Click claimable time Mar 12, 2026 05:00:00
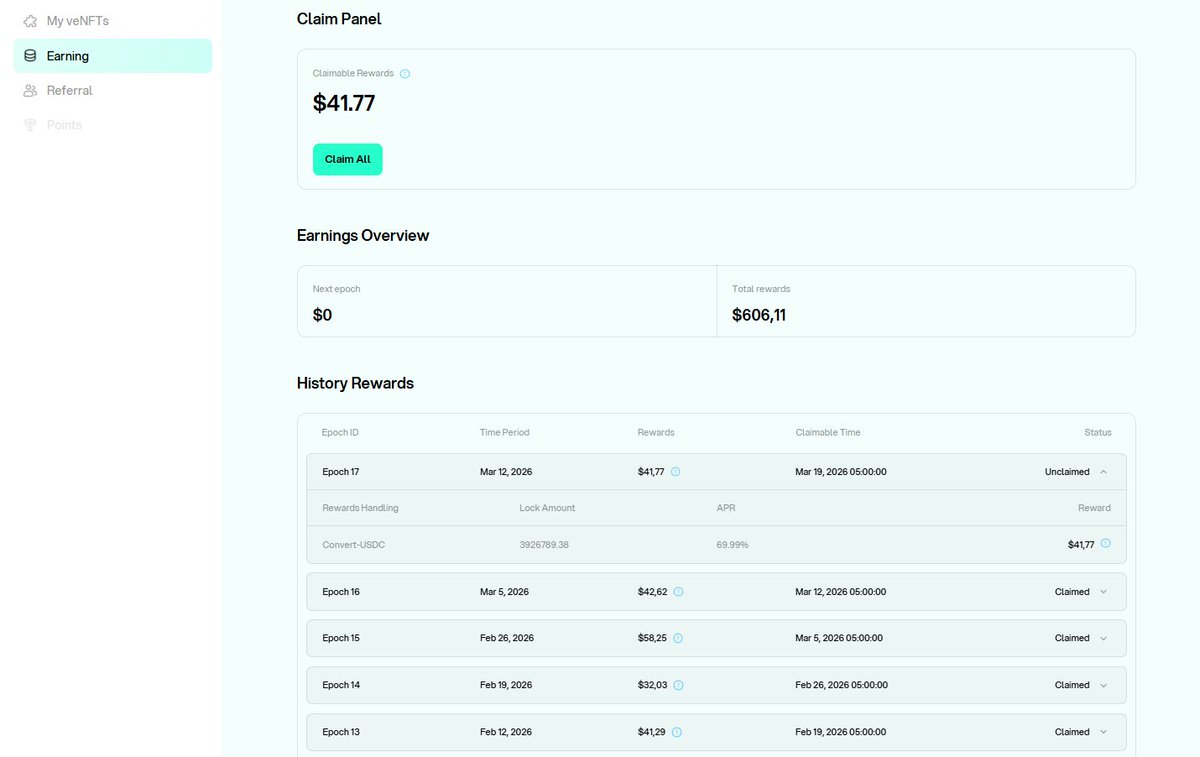The height and width of the screenshot is (757, 1200). [x=841, y=592]
